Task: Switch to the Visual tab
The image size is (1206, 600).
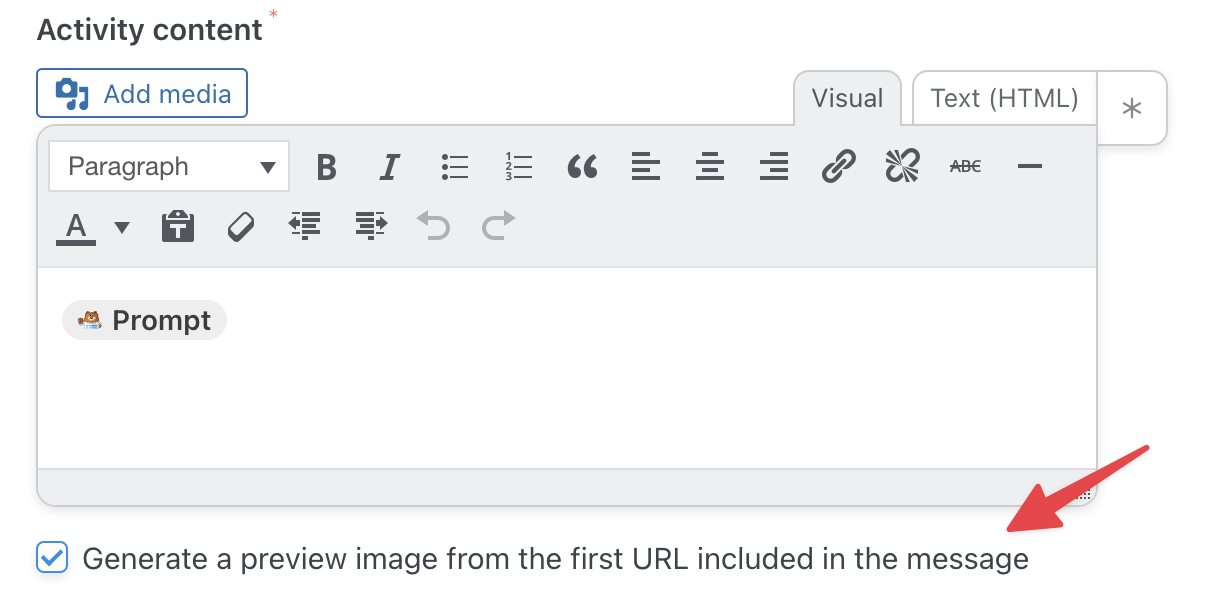Action: pyautogui.click(x=847, y=98)
